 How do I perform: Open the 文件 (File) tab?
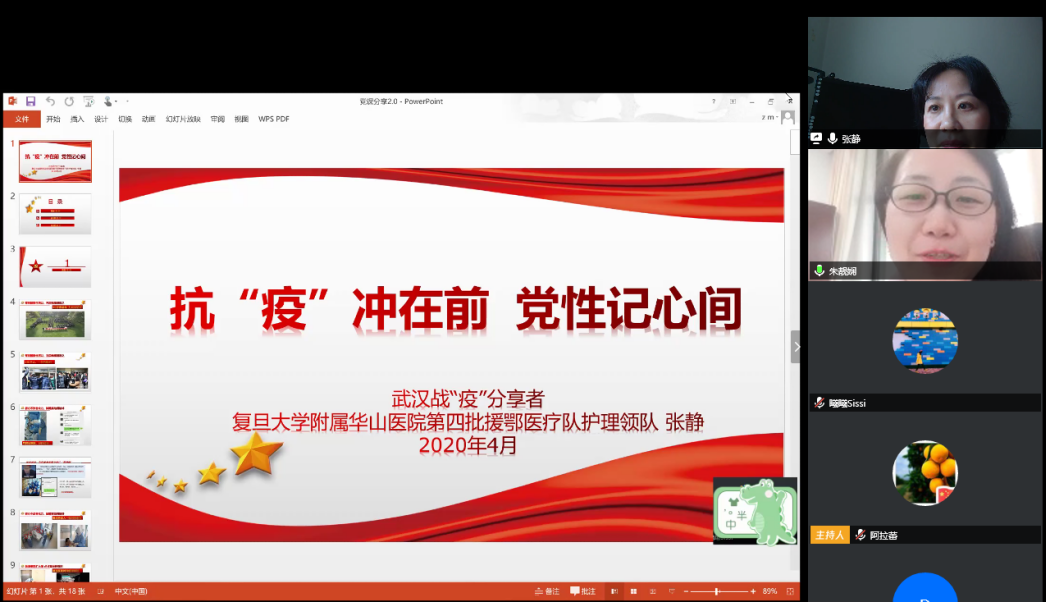click(x=22, y=119)
